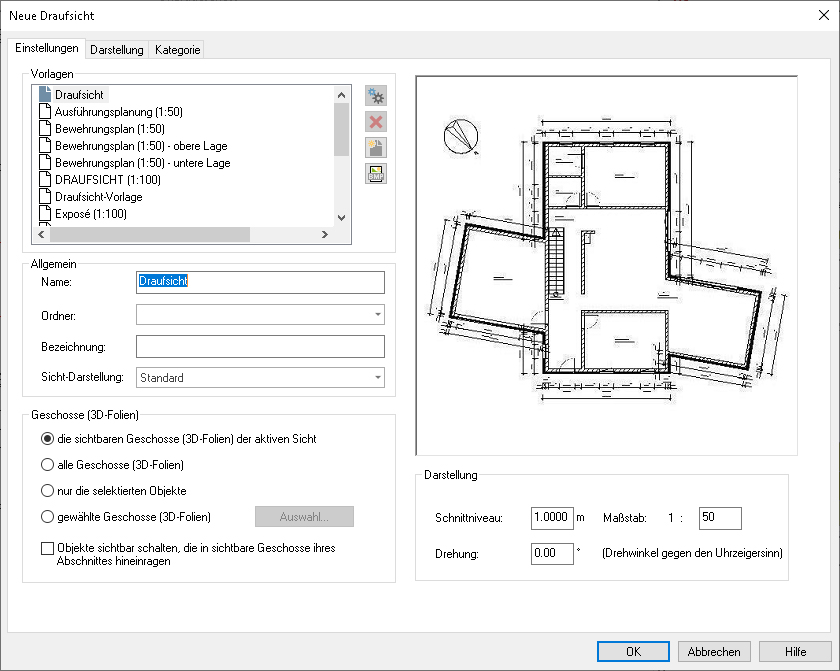
Task: Click file icon of Bewehrungsplan (1:50) - untere Lage
Action: pos(45,162)
